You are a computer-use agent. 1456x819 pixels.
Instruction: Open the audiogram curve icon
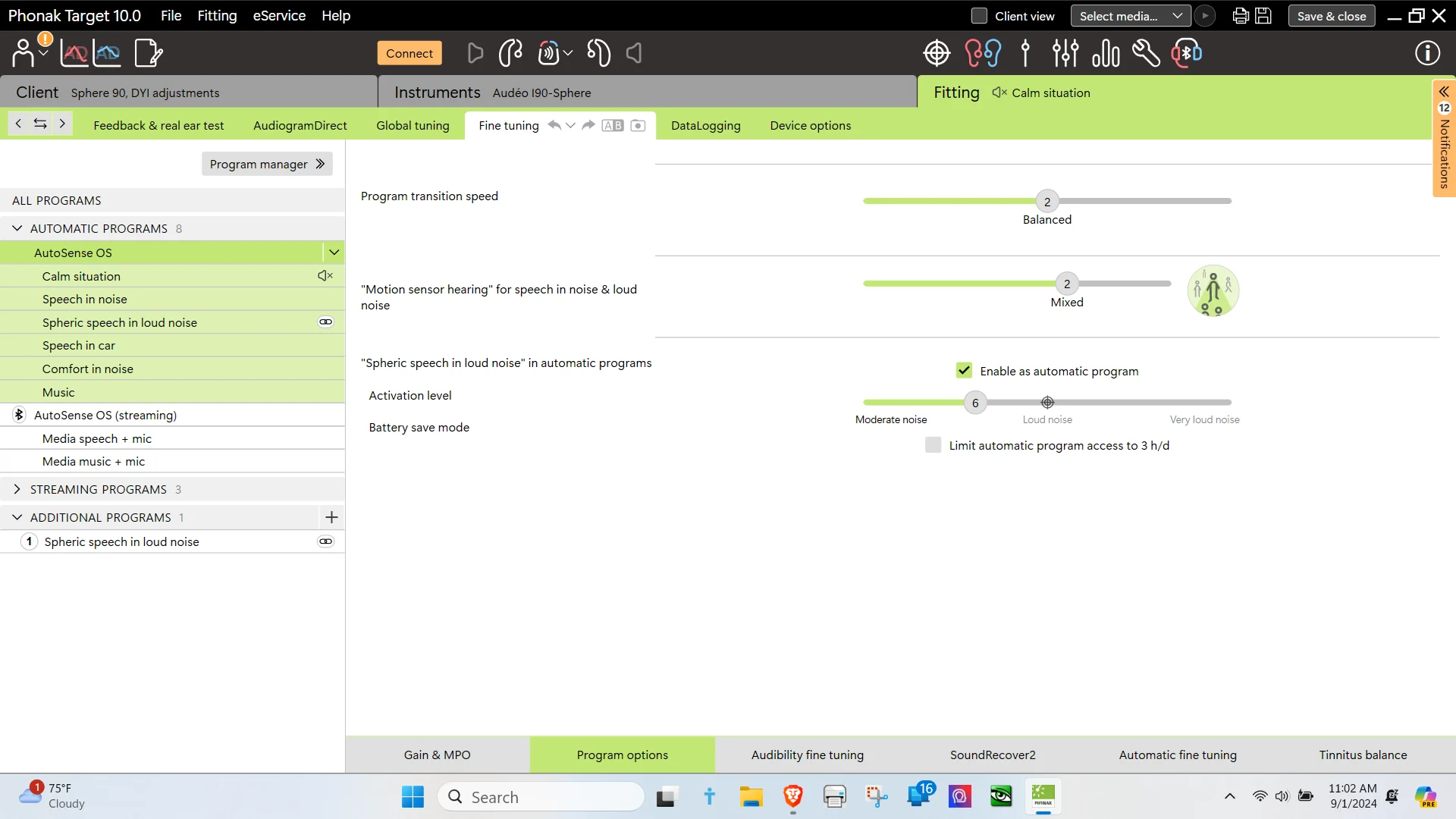74,53
